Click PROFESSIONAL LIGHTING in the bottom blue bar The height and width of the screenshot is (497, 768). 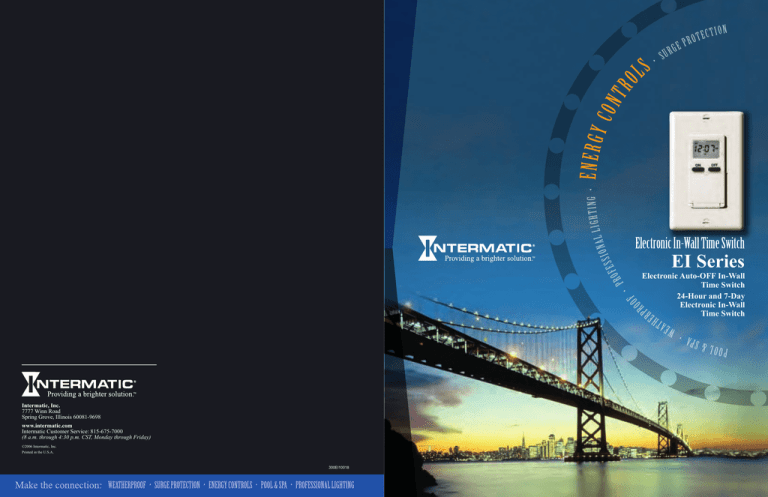click(x=325, y=485)
